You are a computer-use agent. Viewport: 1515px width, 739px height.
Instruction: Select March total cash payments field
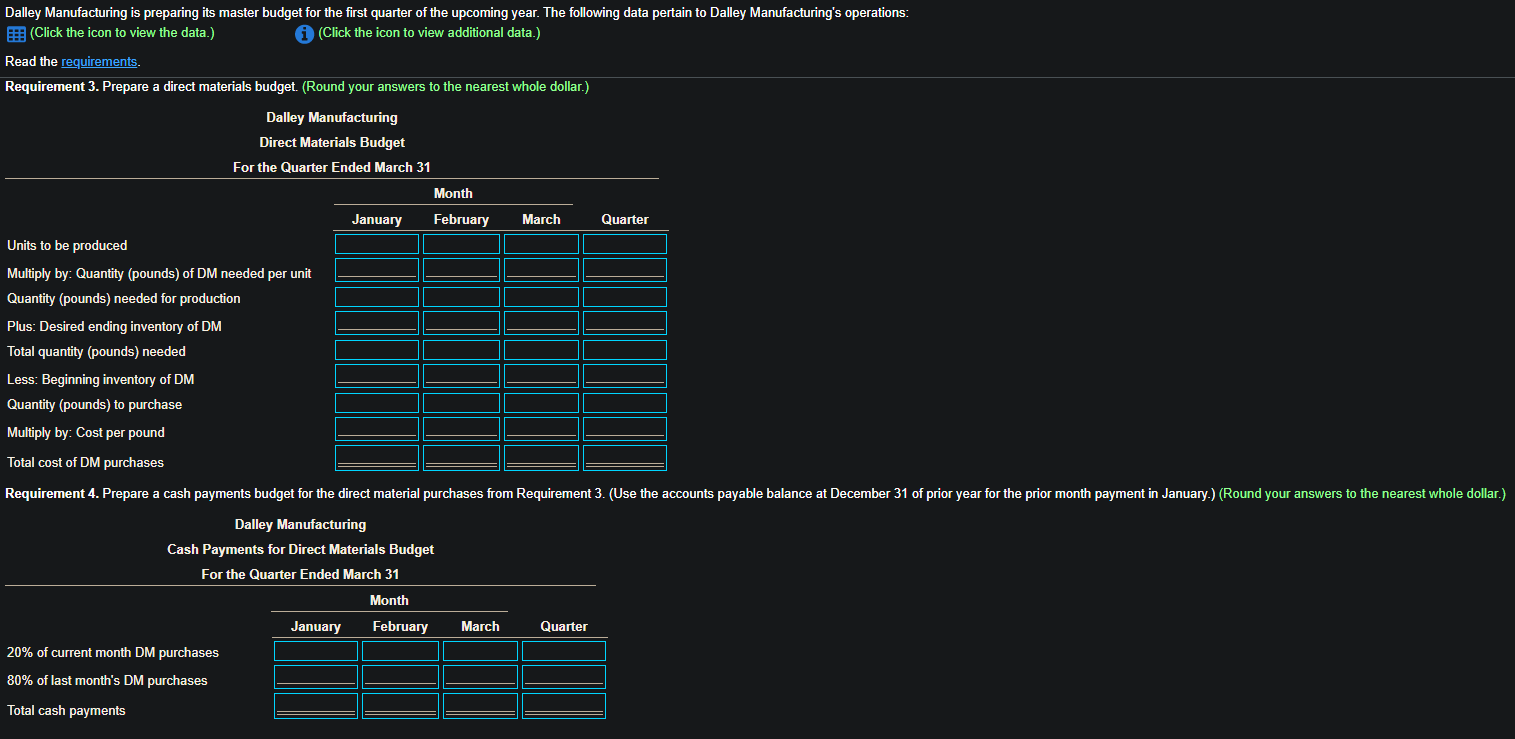click(x=480, y=706)
